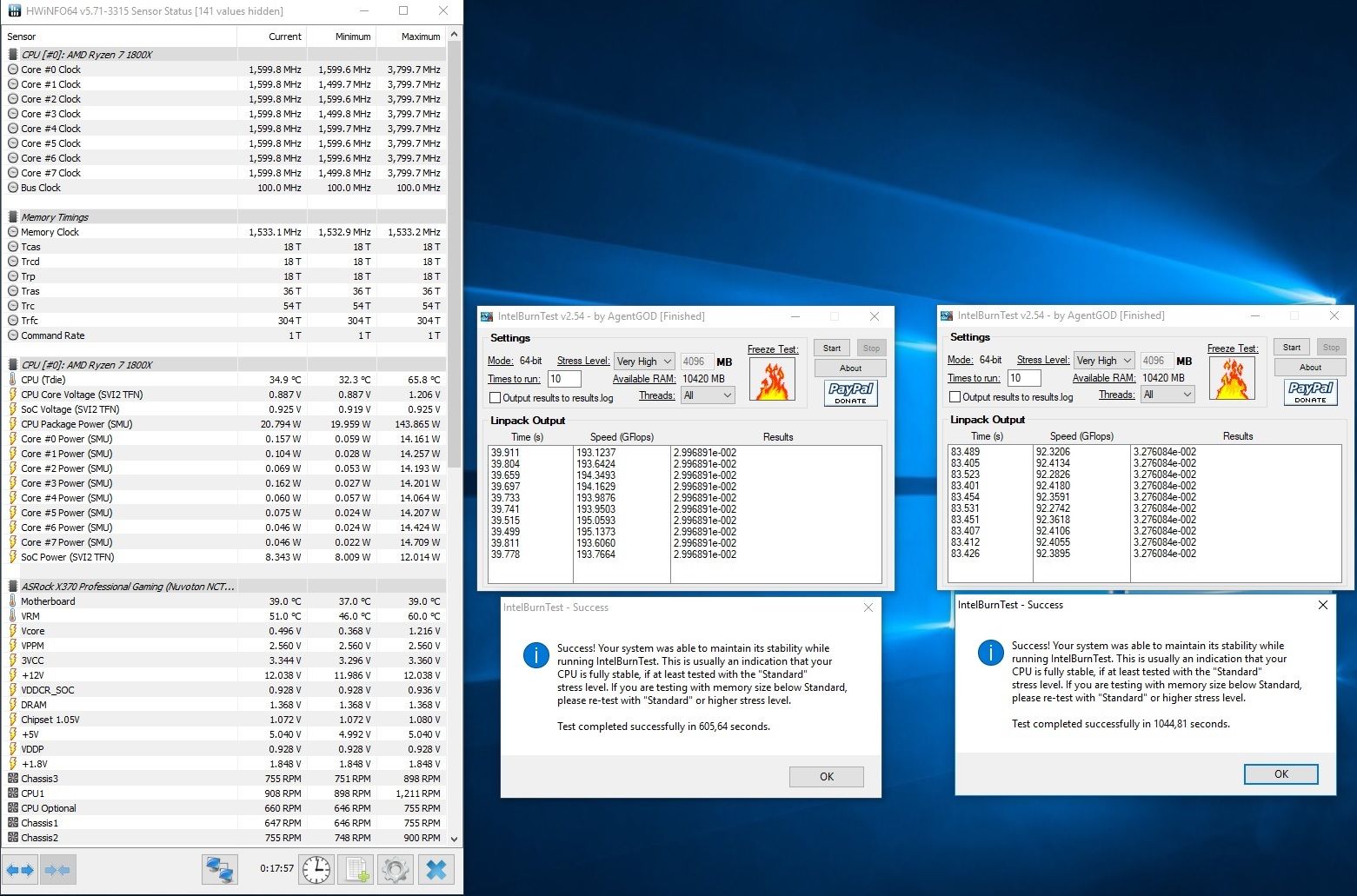
Task: Select the VDDCR_SOC voltage row
Action: [224, 690]
